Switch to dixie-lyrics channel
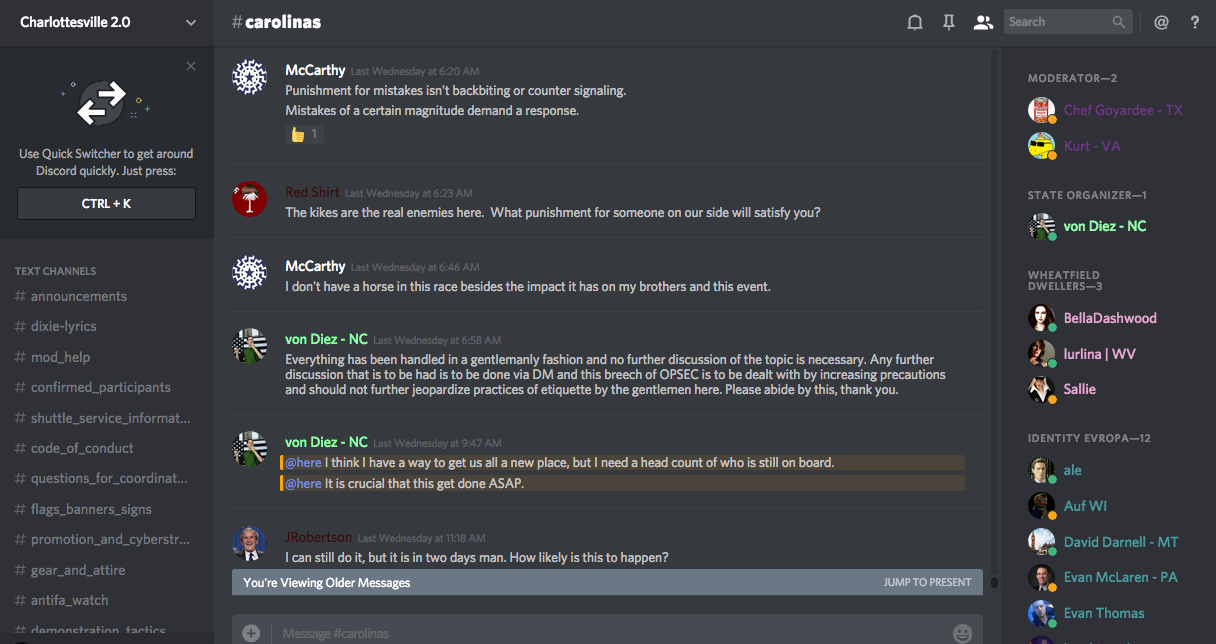The height and width of the screenshot is (644, 1216). pyautogui.click(x=63, y=326)
